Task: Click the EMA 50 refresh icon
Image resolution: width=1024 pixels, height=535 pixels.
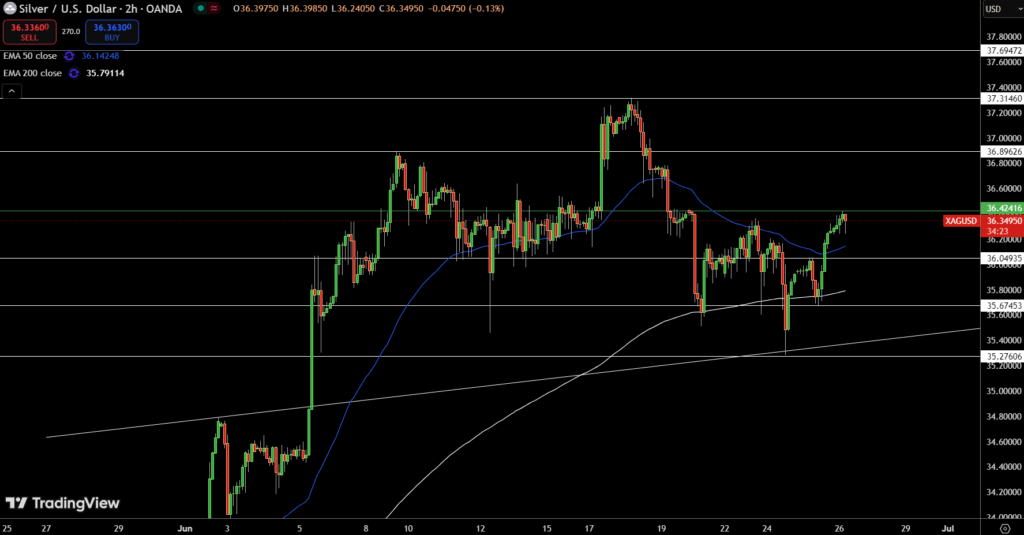Action: tap(68, 56)
